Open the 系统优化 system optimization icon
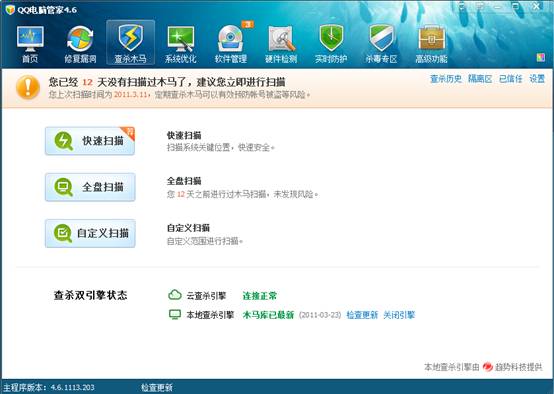Screen dimensions: 554x394 pos(181,44)
